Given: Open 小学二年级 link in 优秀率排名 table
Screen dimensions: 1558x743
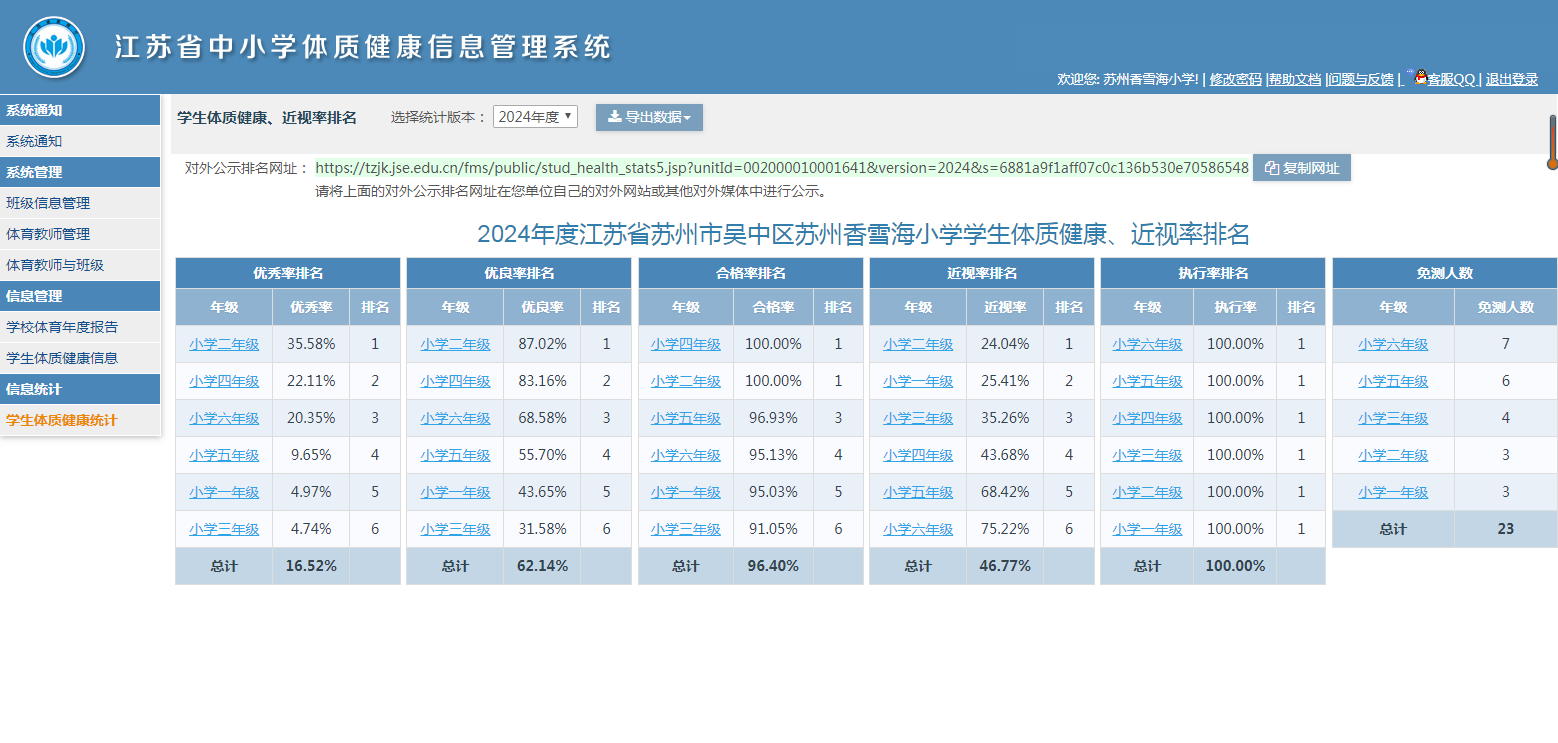Looking at the screenshot, I should click(224, 344).
